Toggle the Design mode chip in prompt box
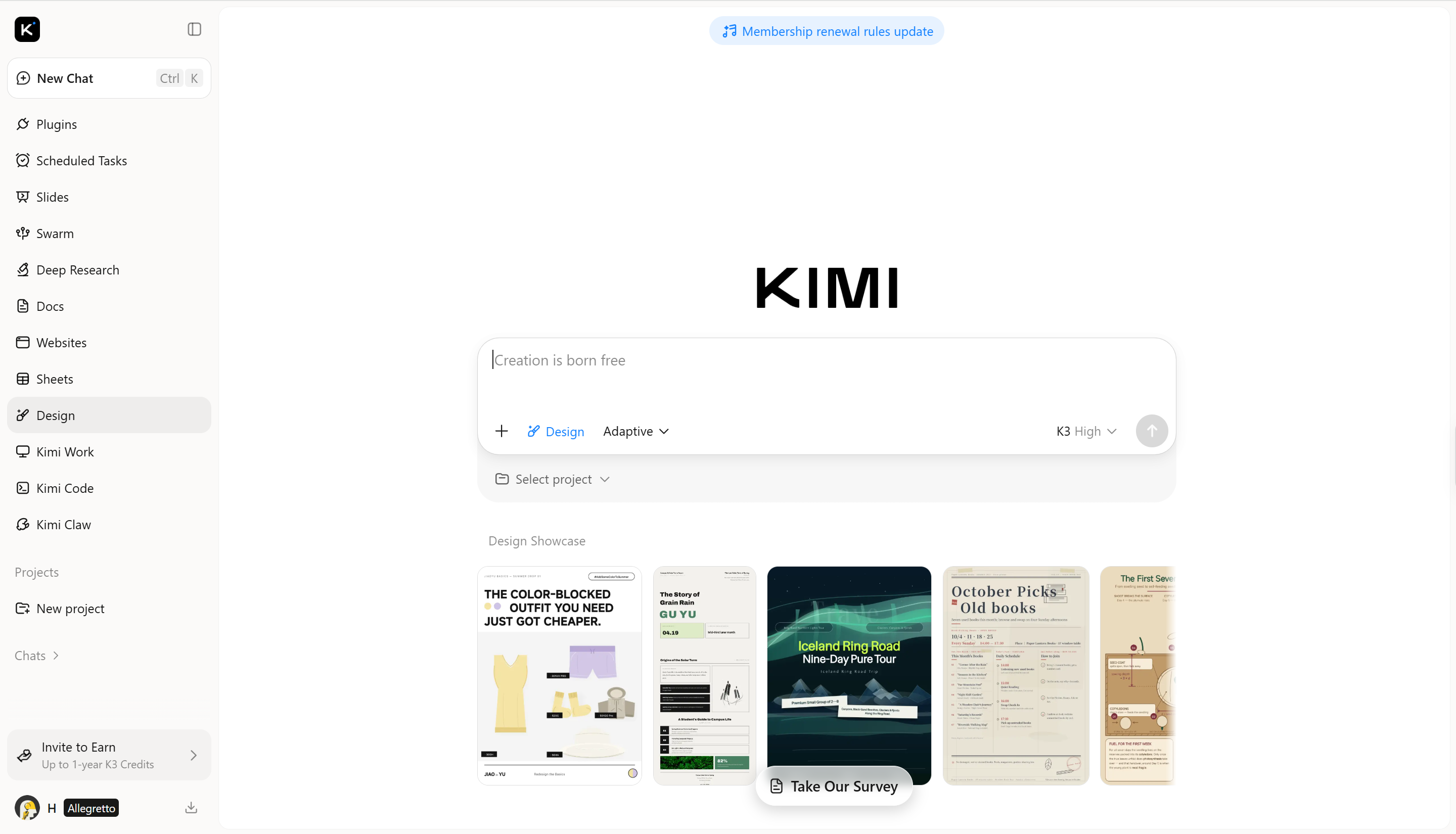Screen dimensions: 1456x834 pyautogui.click(x=556, y=431)
